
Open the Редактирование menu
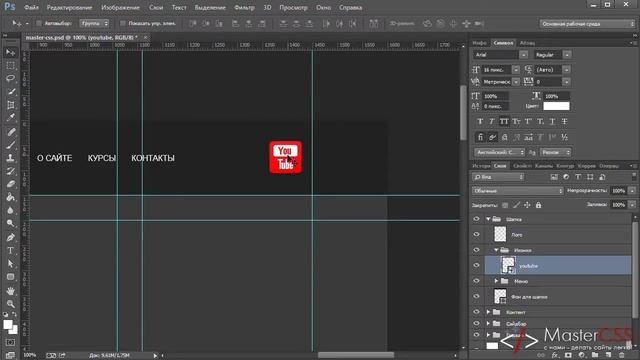click(69, 7)
